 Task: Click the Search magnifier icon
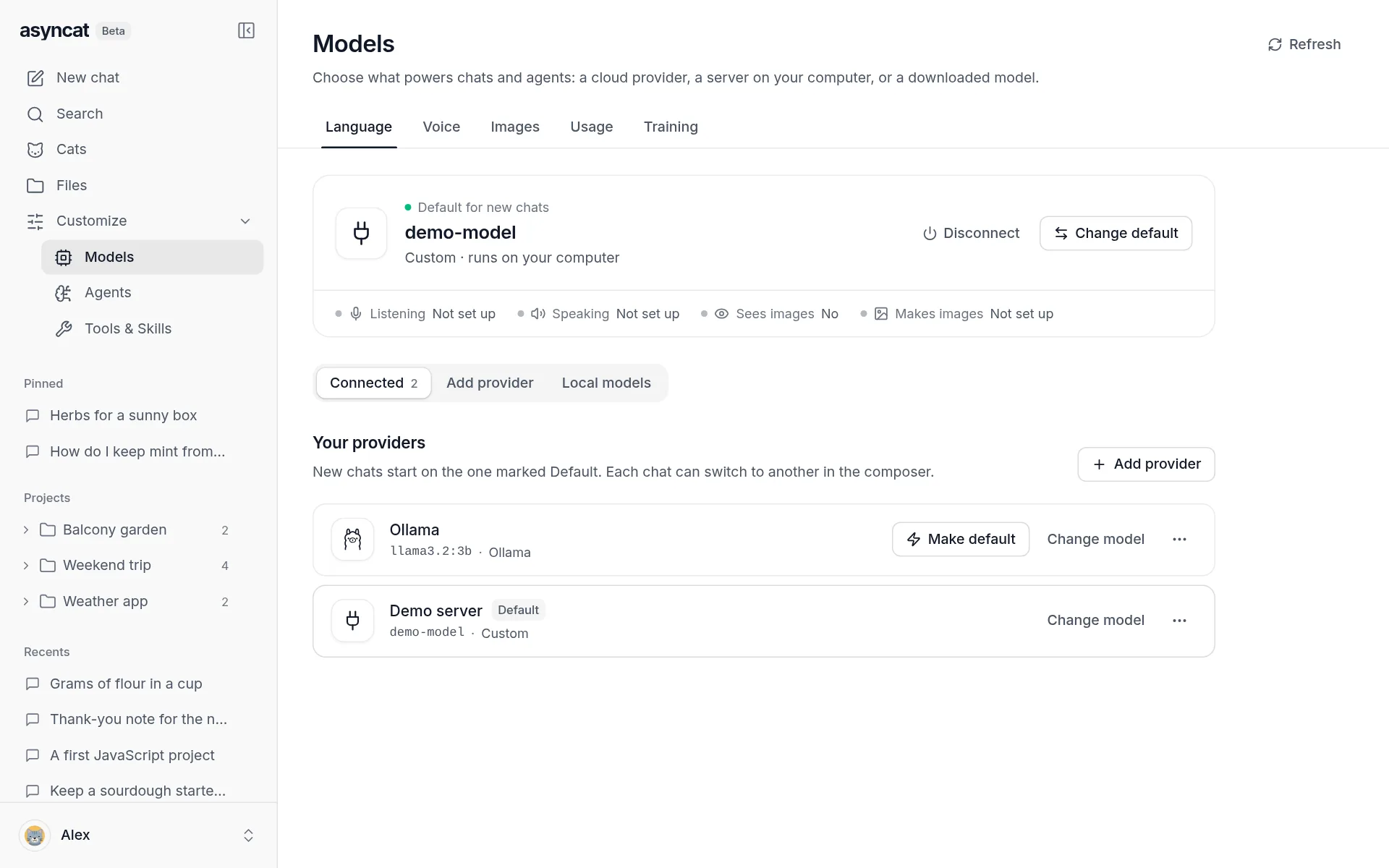[x=35, y=114]
